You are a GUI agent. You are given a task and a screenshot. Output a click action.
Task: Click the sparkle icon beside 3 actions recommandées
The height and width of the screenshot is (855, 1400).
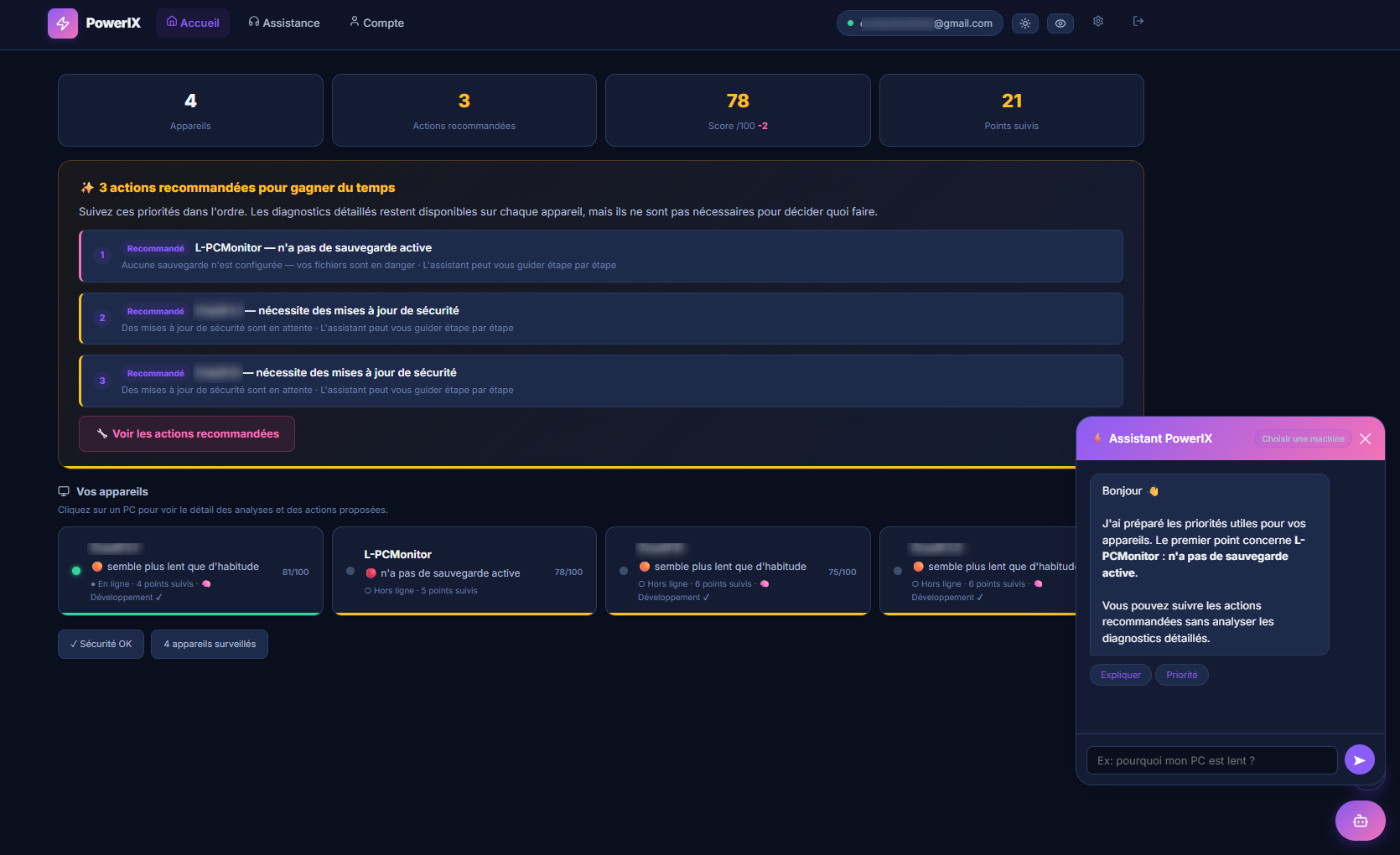pyautogui.click(x=87, y=188)
